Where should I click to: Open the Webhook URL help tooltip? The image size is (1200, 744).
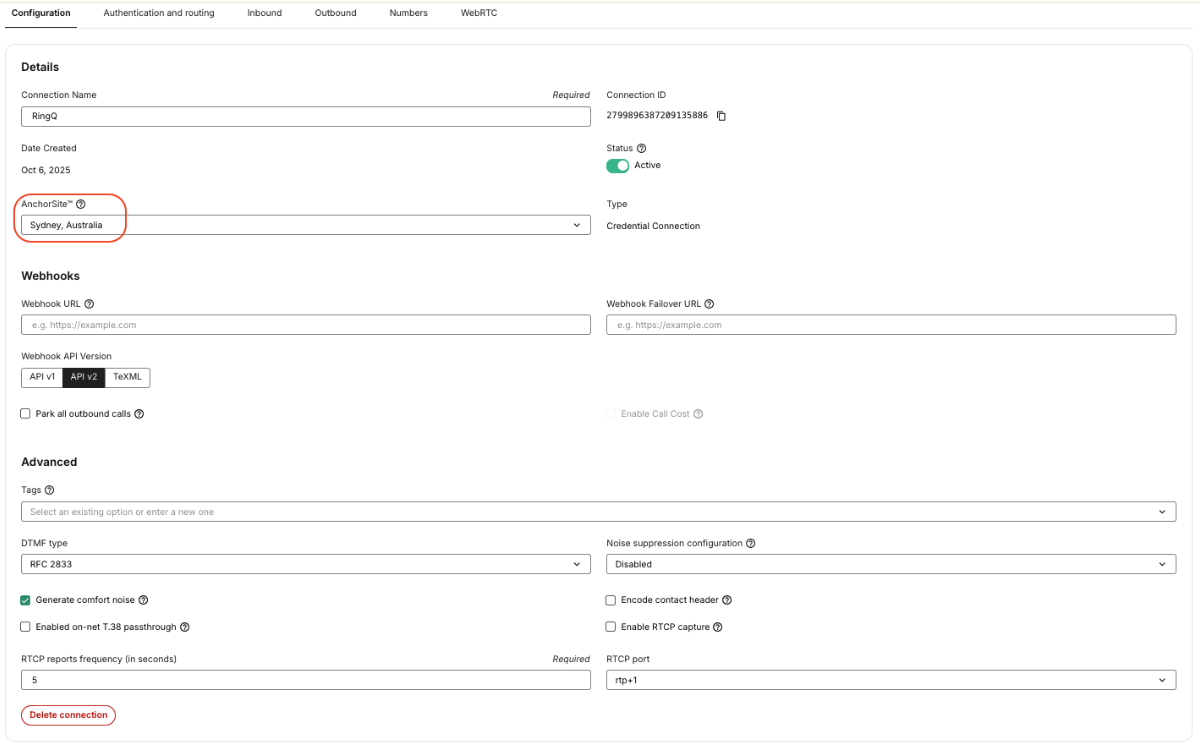click(x=89, y=303)
